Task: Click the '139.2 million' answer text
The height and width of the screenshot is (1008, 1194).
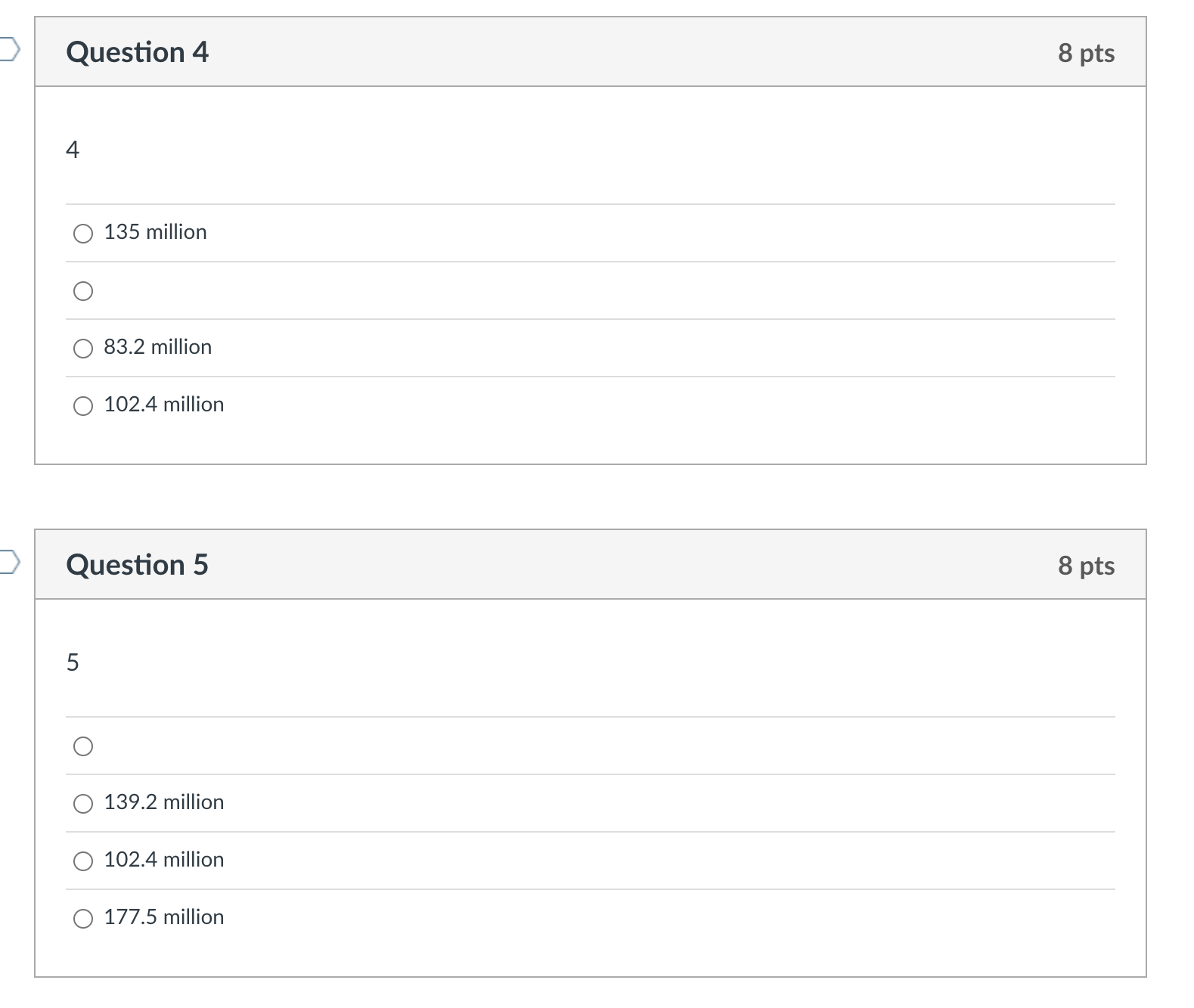Action: 163,802
